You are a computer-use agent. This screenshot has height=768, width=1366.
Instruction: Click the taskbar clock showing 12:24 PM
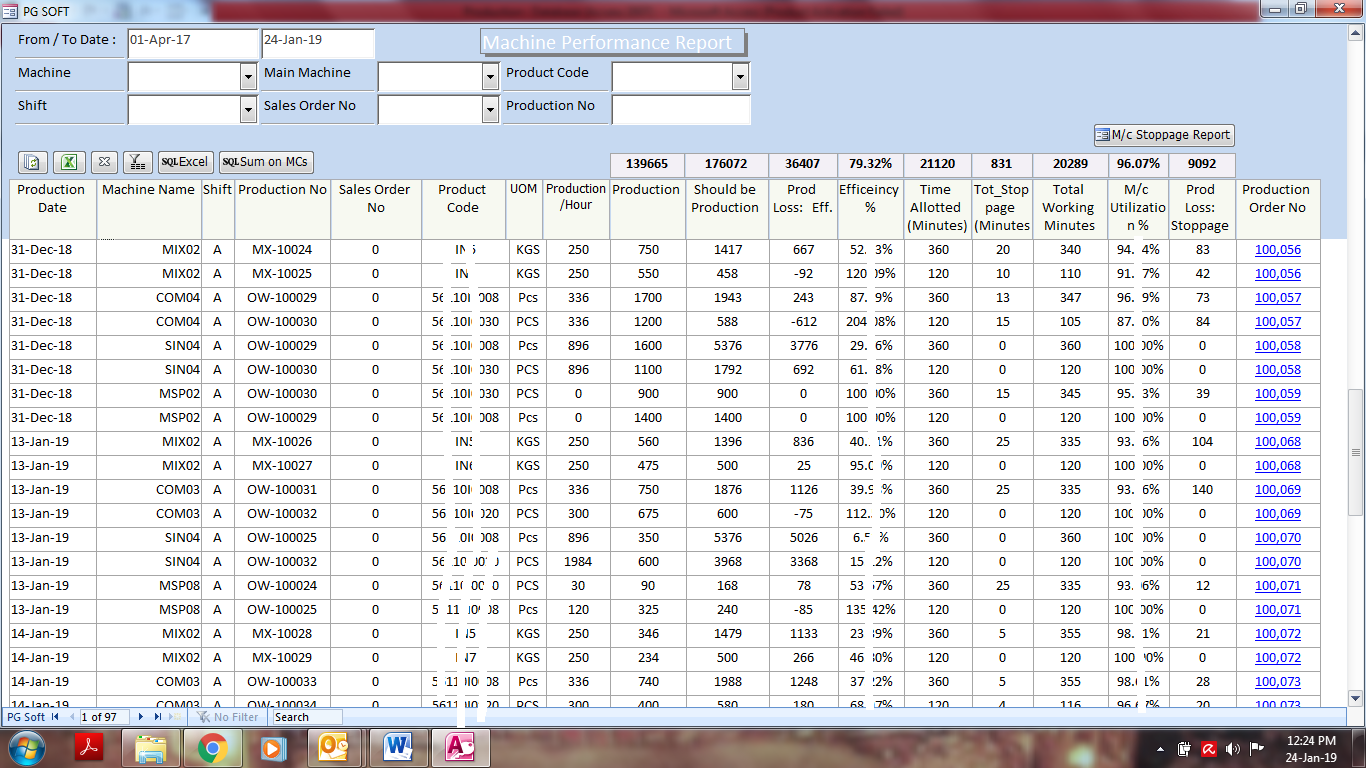(x=1310, y=749)
